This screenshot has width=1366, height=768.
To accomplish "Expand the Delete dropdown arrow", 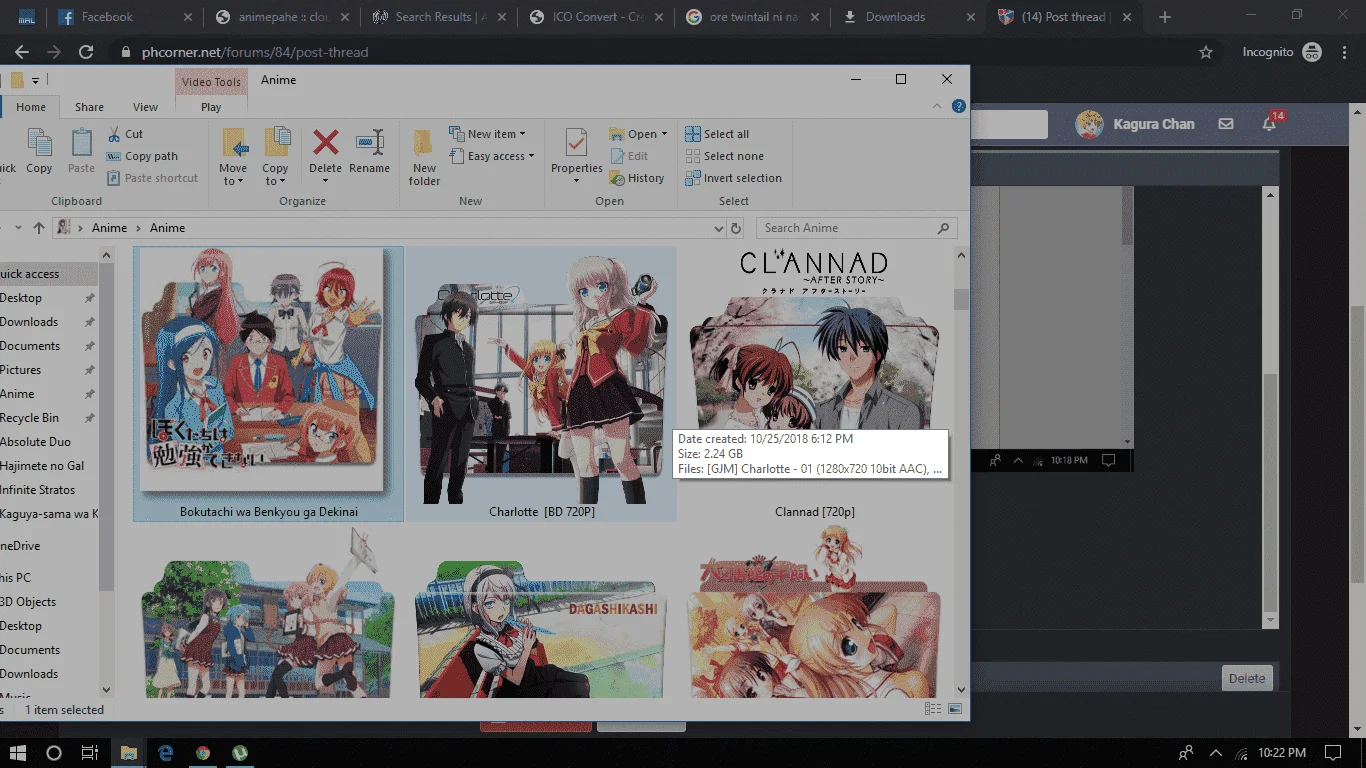I will (325, 181).
